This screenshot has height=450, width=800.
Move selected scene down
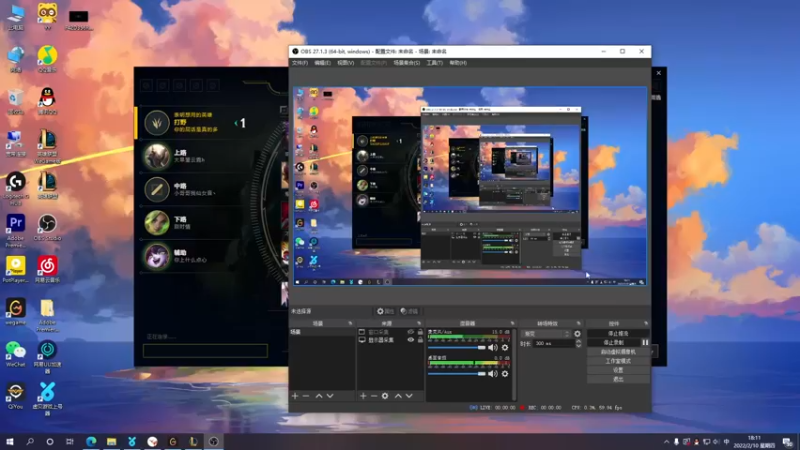click(x=330, y=396)
